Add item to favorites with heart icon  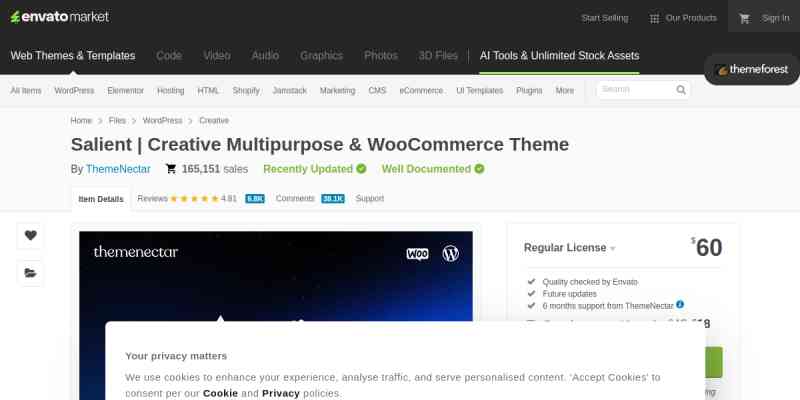coord(30,236)
